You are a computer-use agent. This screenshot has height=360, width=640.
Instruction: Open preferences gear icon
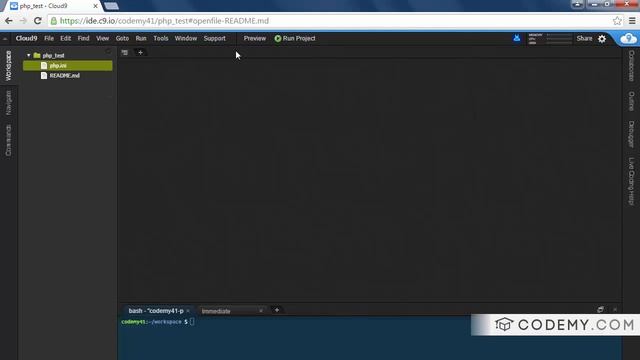[602, 39]
